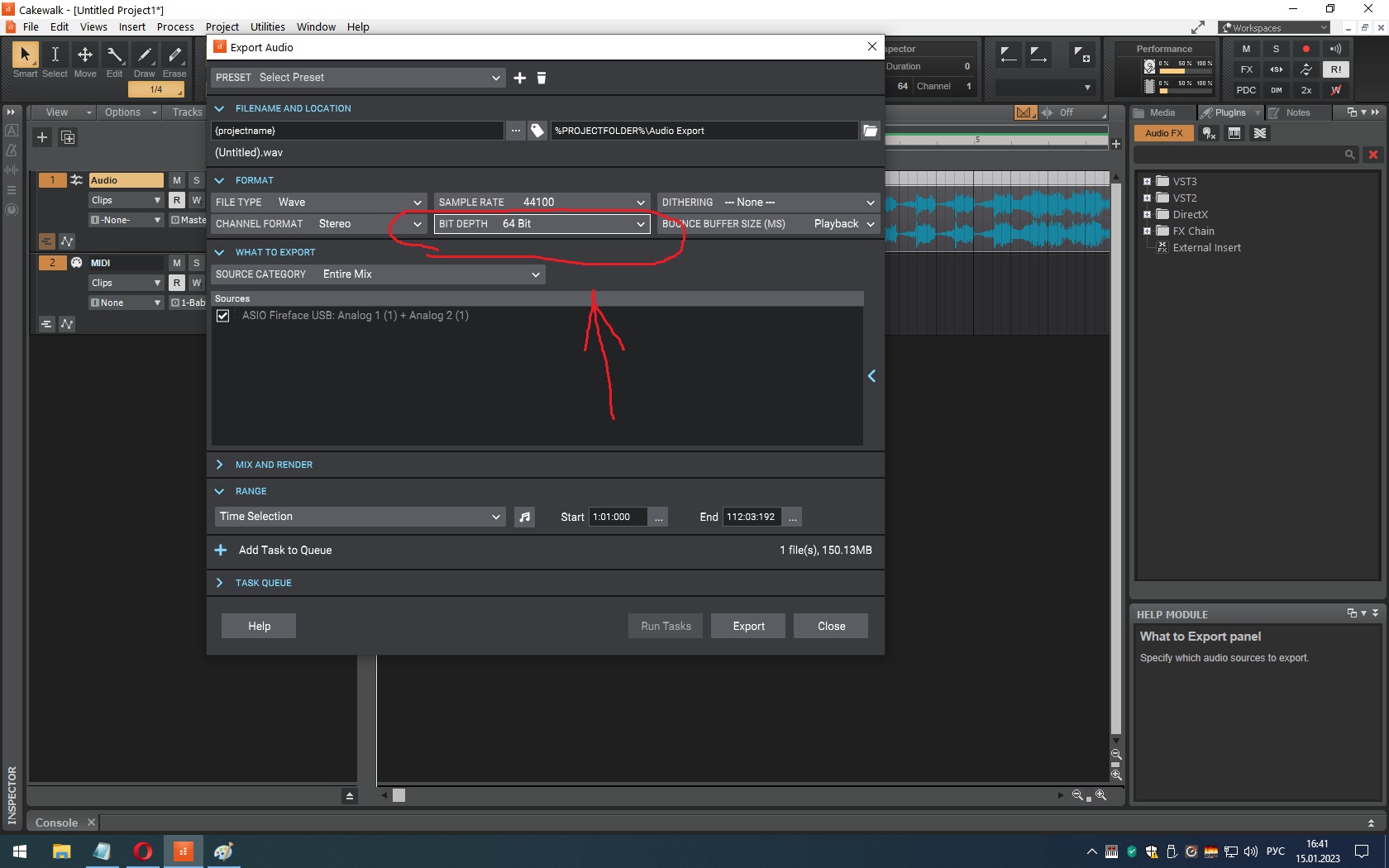Open volume control in system tray
The width and height of the screenshot is (1389, 868).
click(x=1250, y=851)
